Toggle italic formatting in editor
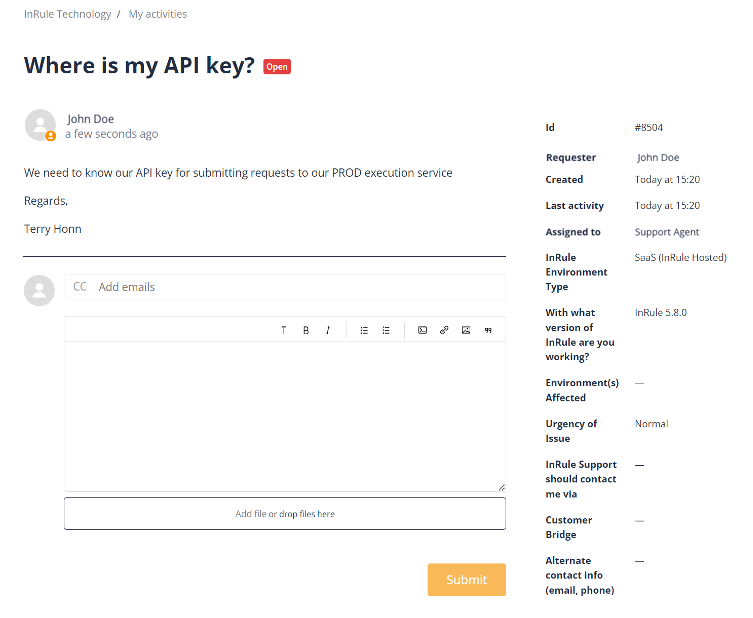 click(327, 330)
